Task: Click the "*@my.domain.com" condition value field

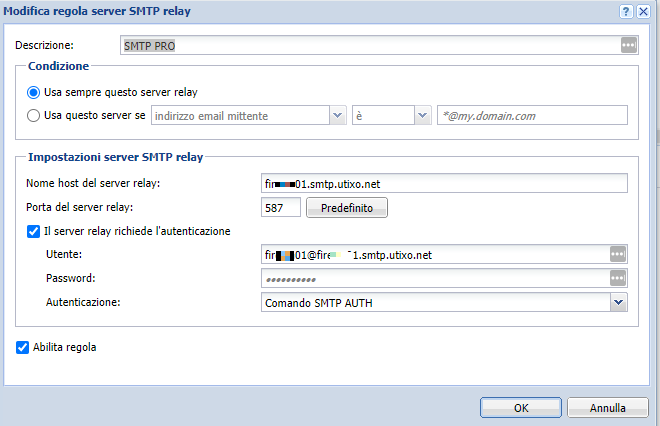Action: pos(531,116)
